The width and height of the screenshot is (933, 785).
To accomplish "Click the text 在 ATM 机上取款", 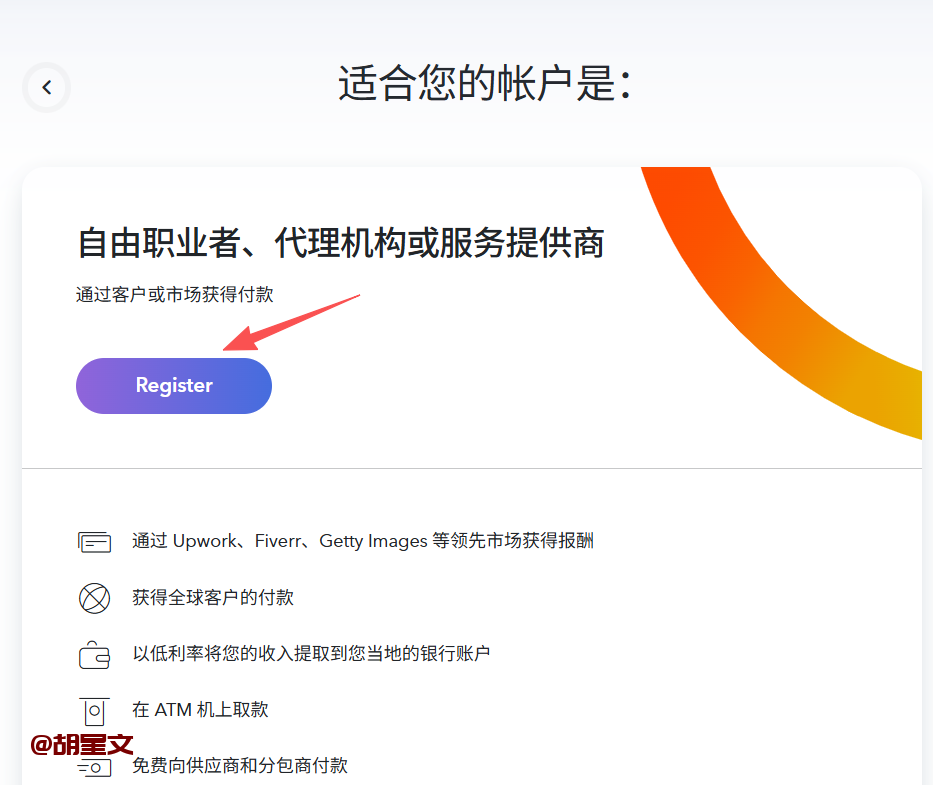I will coord(200,710).
